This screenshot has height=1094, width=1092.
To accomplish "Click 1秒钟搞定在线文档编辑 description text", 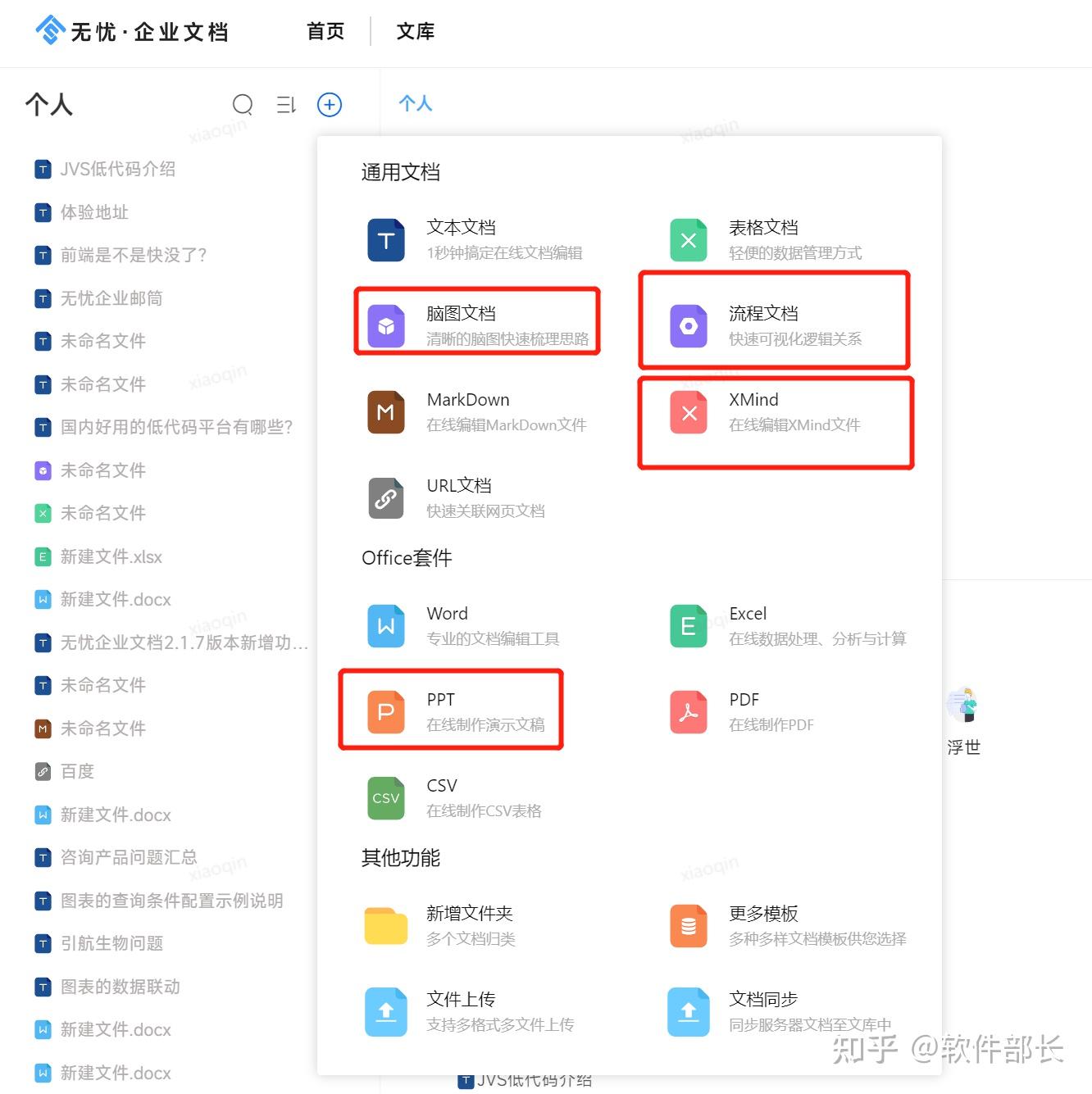I will point(505,253).
